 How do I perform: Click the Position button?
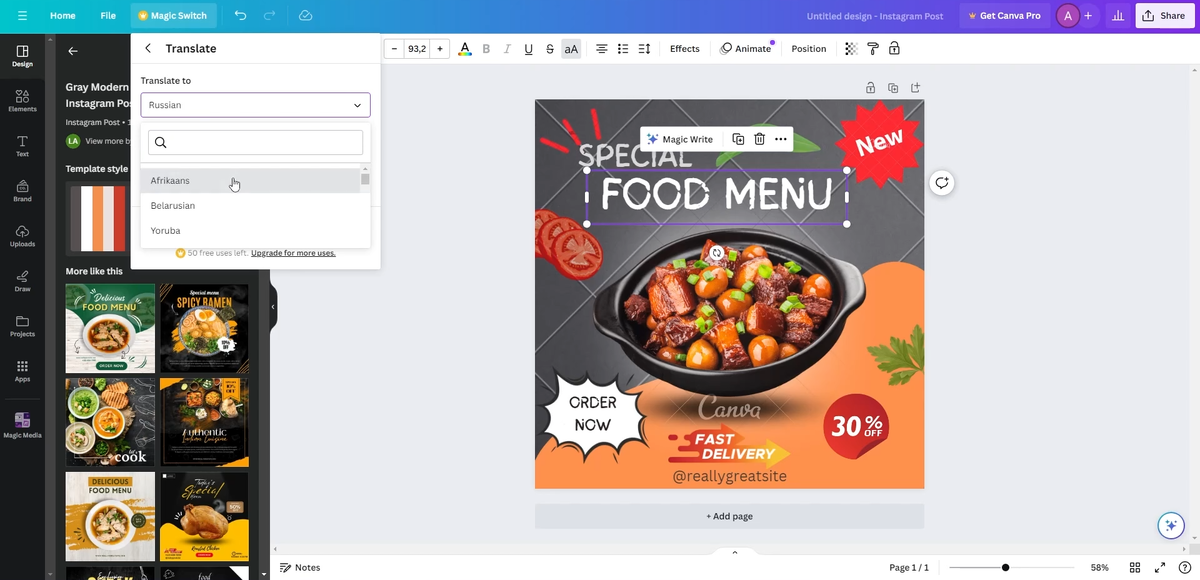809,49
